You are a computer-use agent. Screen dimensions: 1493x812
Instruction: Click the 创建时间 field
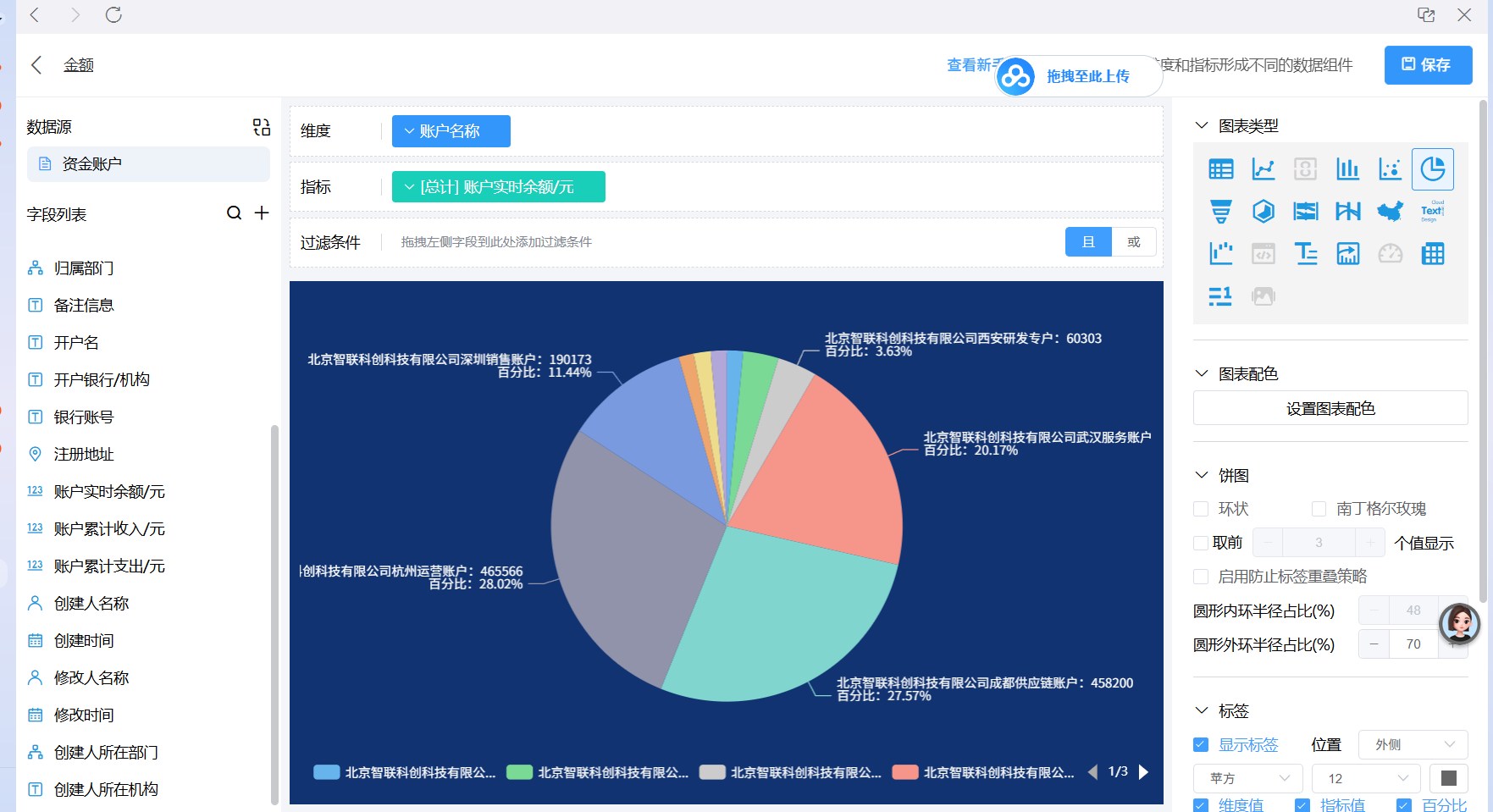83,641
